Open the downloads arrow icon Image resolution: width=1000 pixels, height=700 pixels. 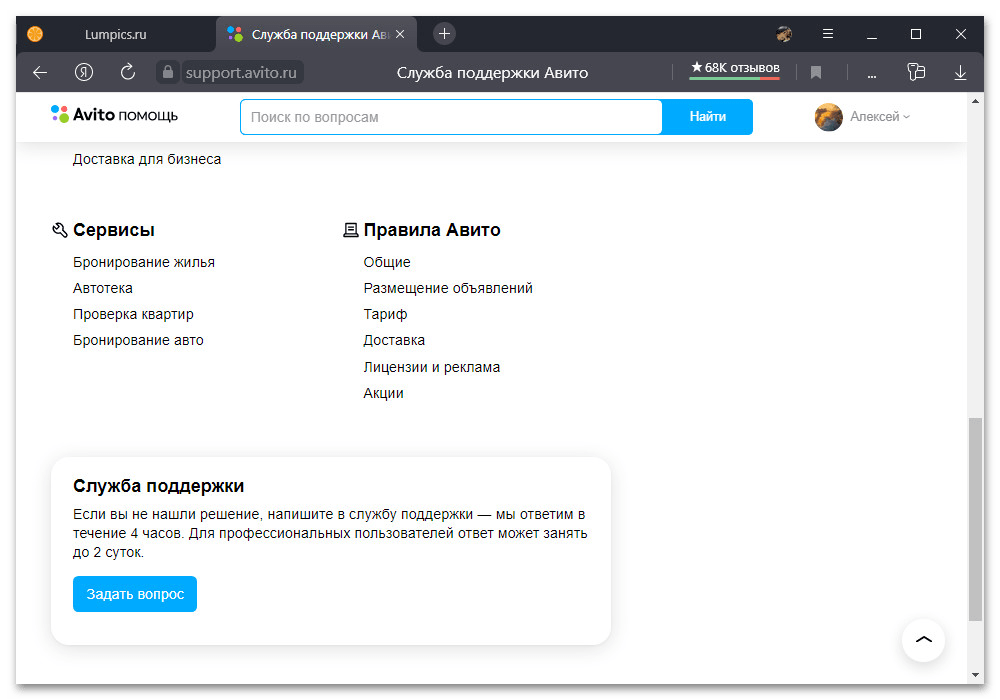pos(960,72)
